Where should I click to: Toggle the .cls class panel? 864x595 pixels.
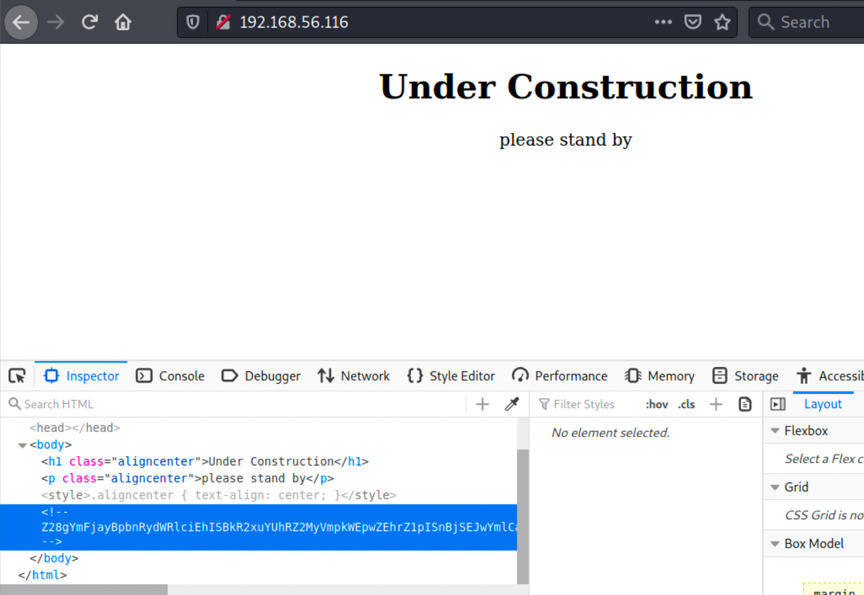click(x=686, y=404)
